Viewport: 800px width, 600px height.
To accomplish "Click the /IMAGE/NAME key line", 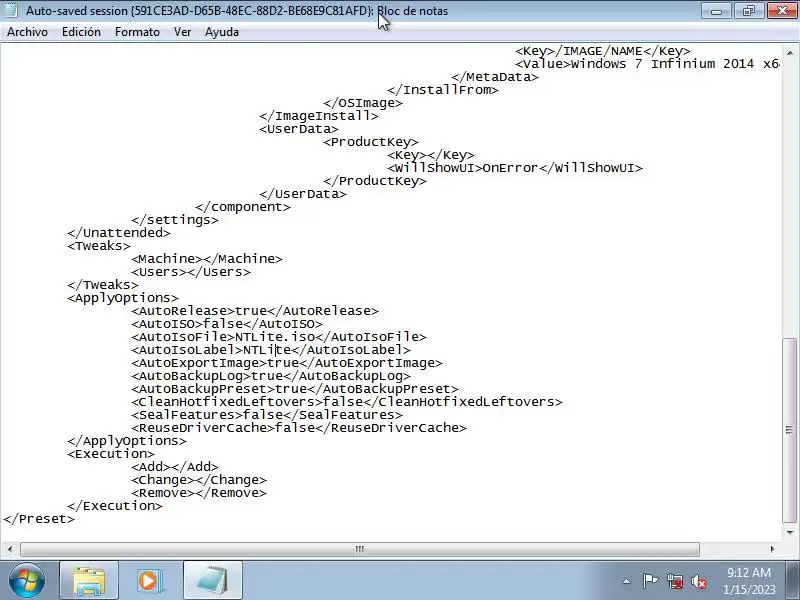I will pos(602,51).
